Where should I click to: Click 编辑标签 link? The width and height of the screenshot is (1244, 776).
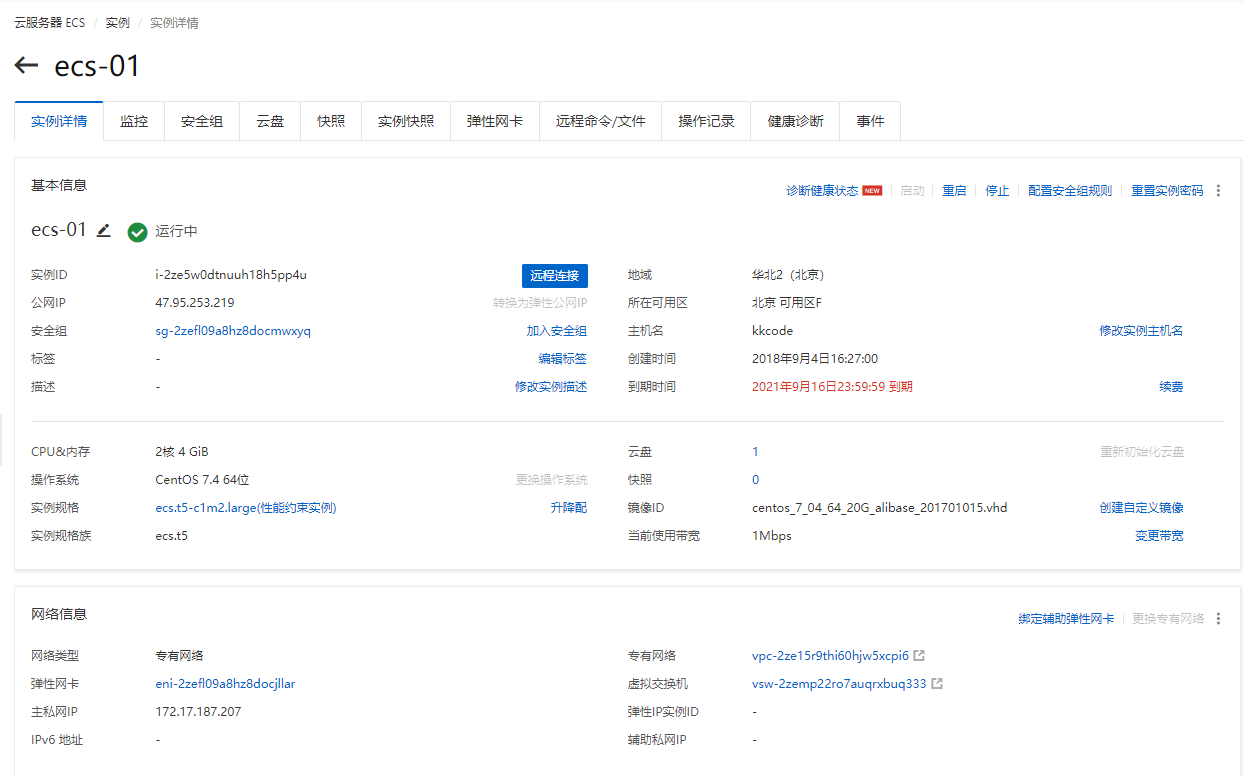tap(563, 359)
